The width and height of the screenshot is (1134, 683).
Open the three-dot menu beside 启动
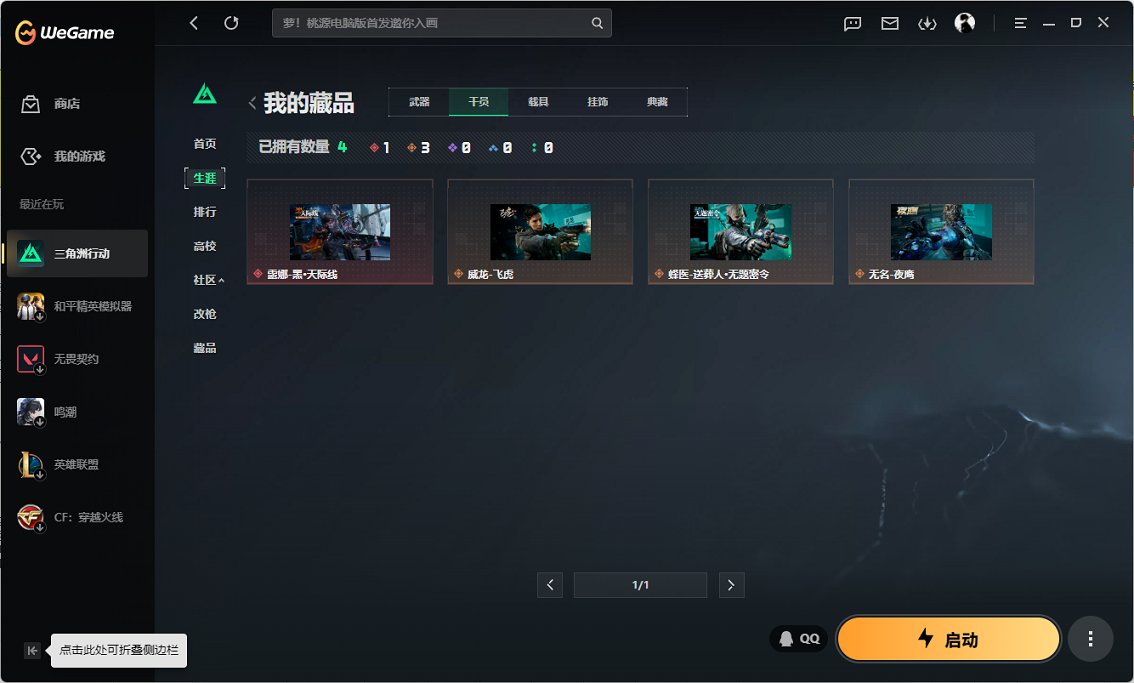(x=1090, y=639)
